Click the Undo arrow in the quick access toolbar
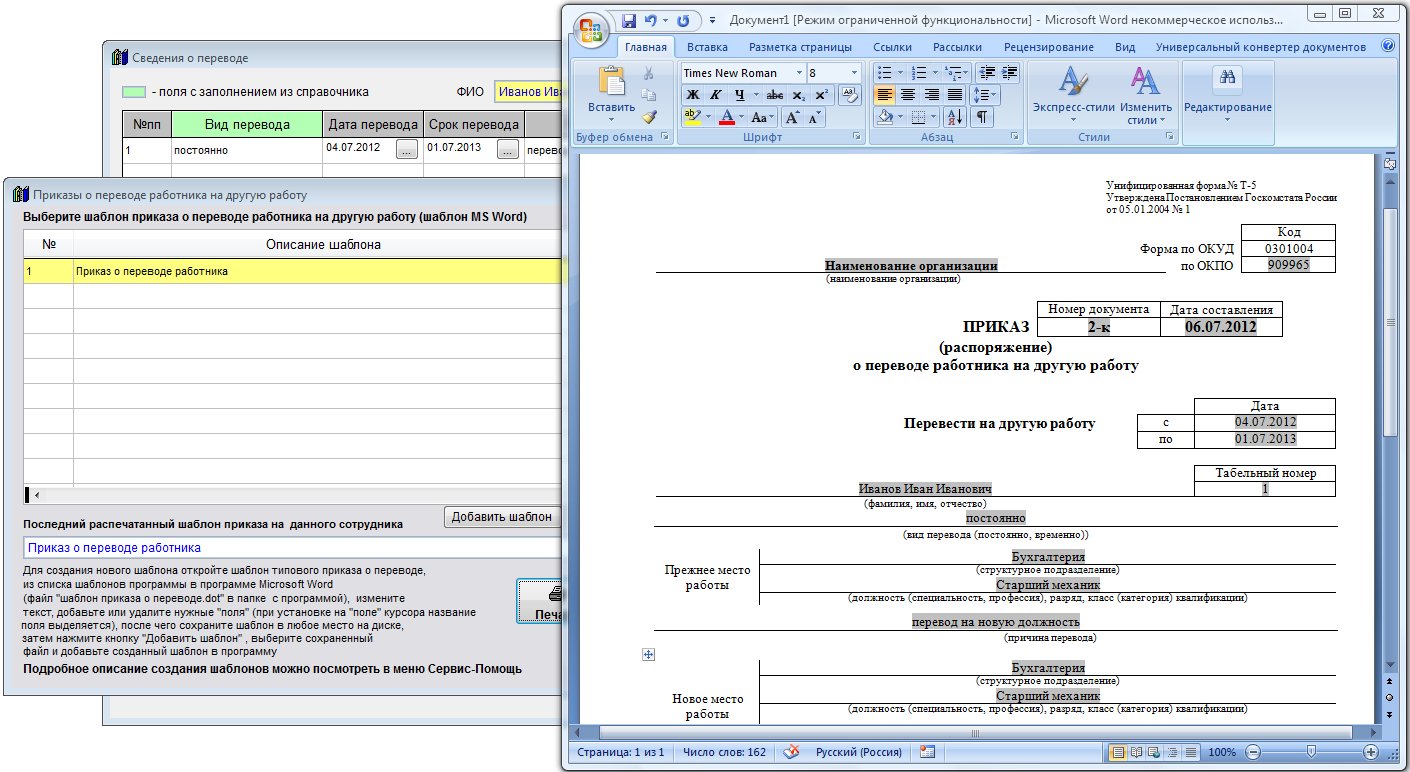Image resolution: width=1410 pixels, height=772 pixels. (x=651, y=20)
